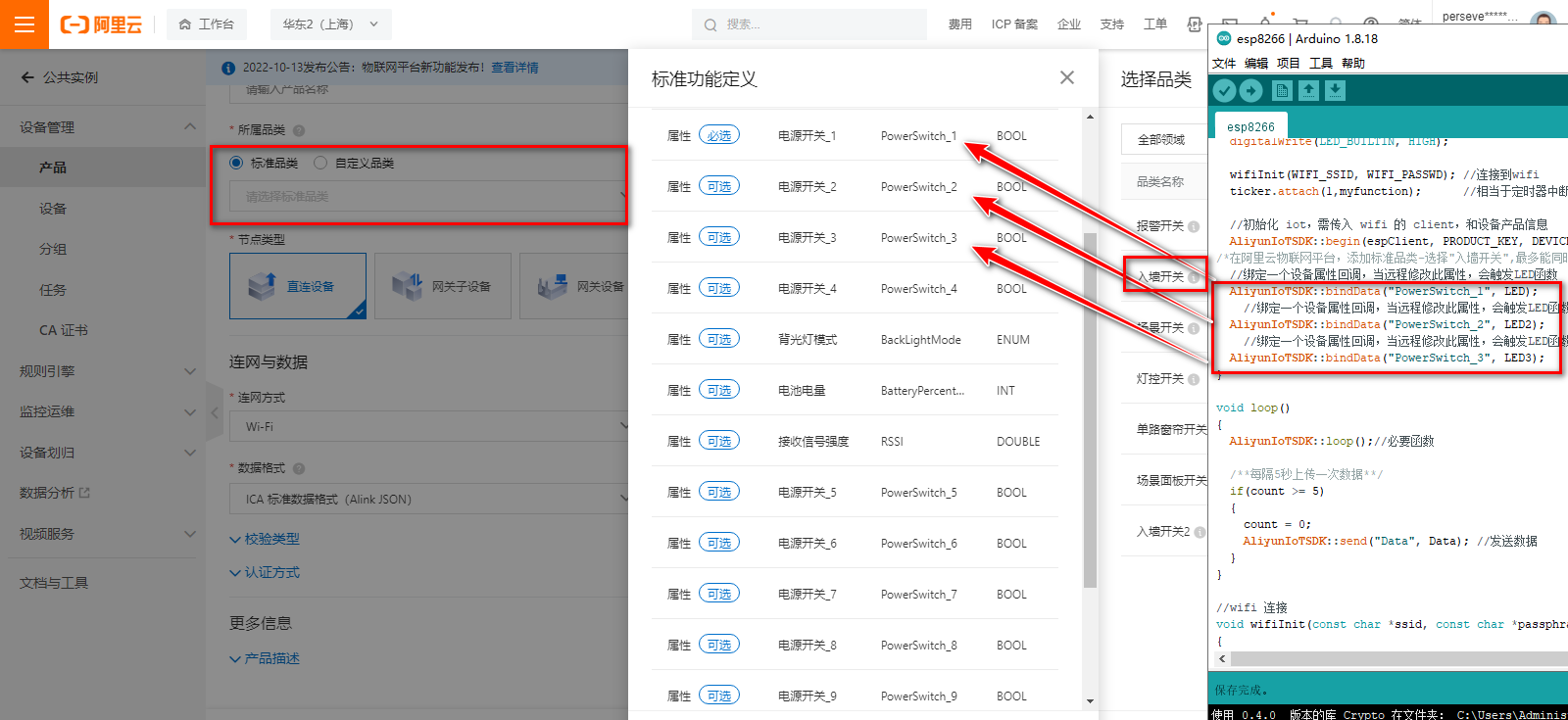
Task: Click help icon next to 所属品类
Action: (x=299, y=130)
